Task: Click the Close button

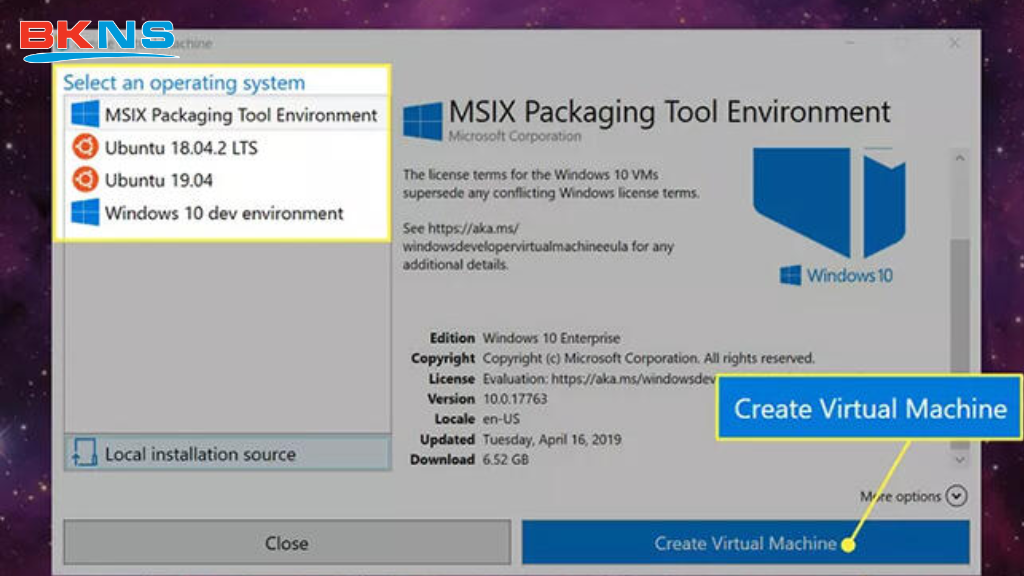Action: (286, 543)
